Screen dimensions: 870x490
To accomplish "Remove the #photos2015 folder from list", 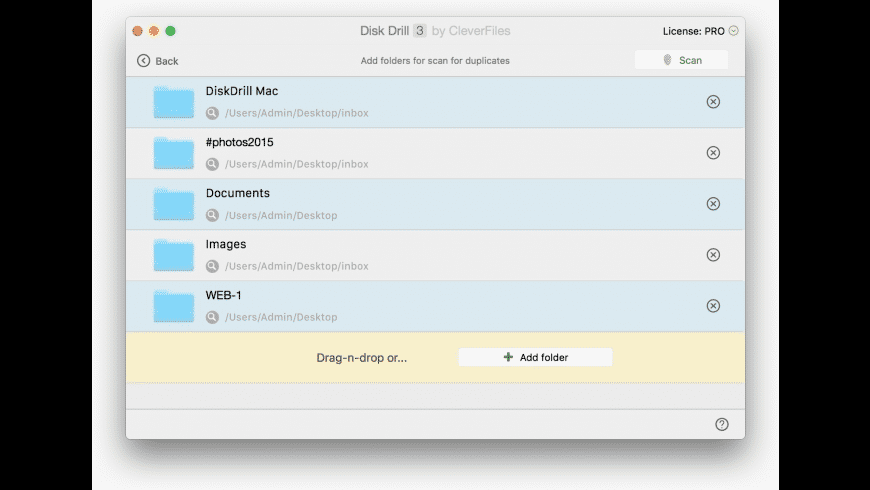I will tap(713, 153).
